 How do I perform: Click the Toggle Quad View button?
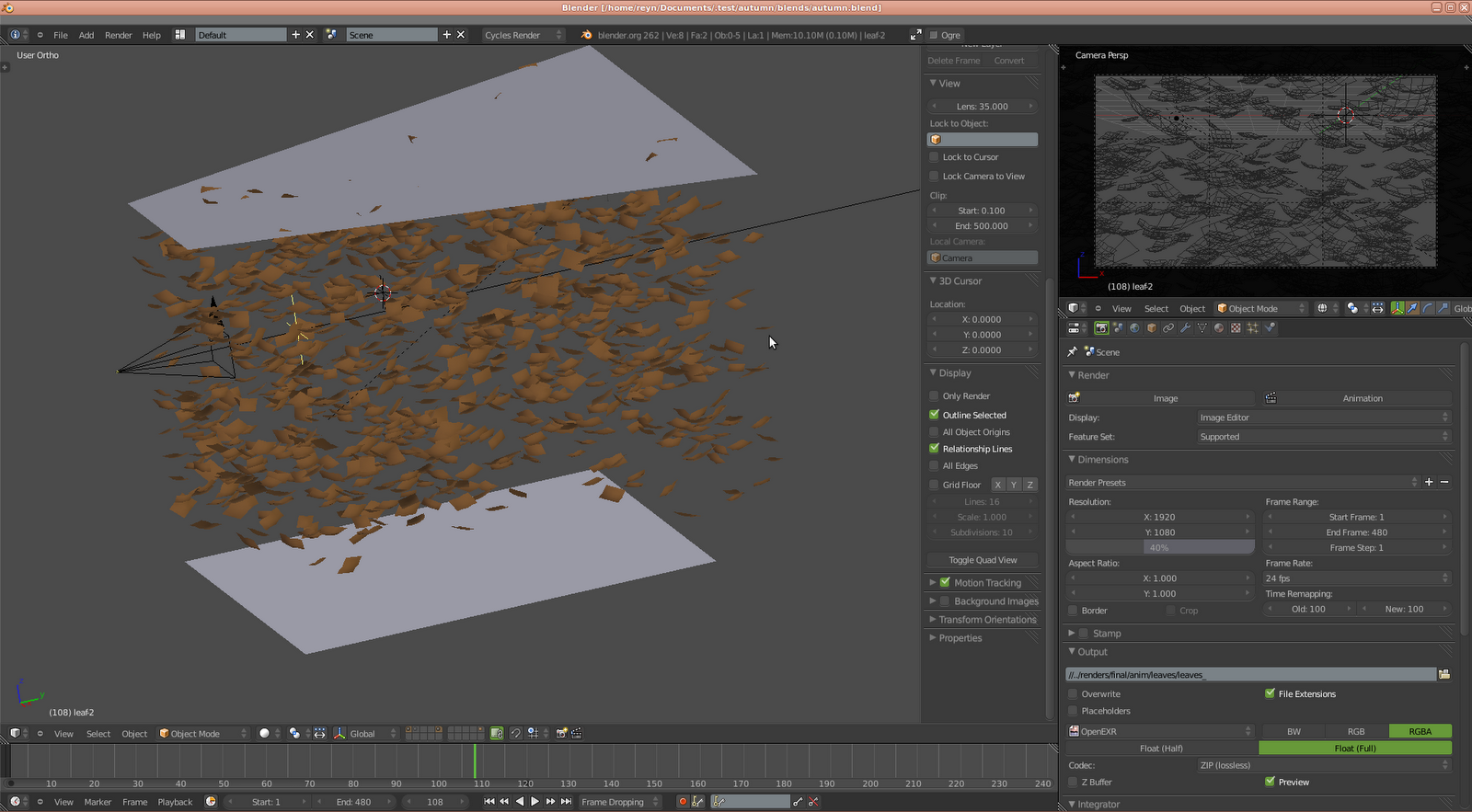983,560
